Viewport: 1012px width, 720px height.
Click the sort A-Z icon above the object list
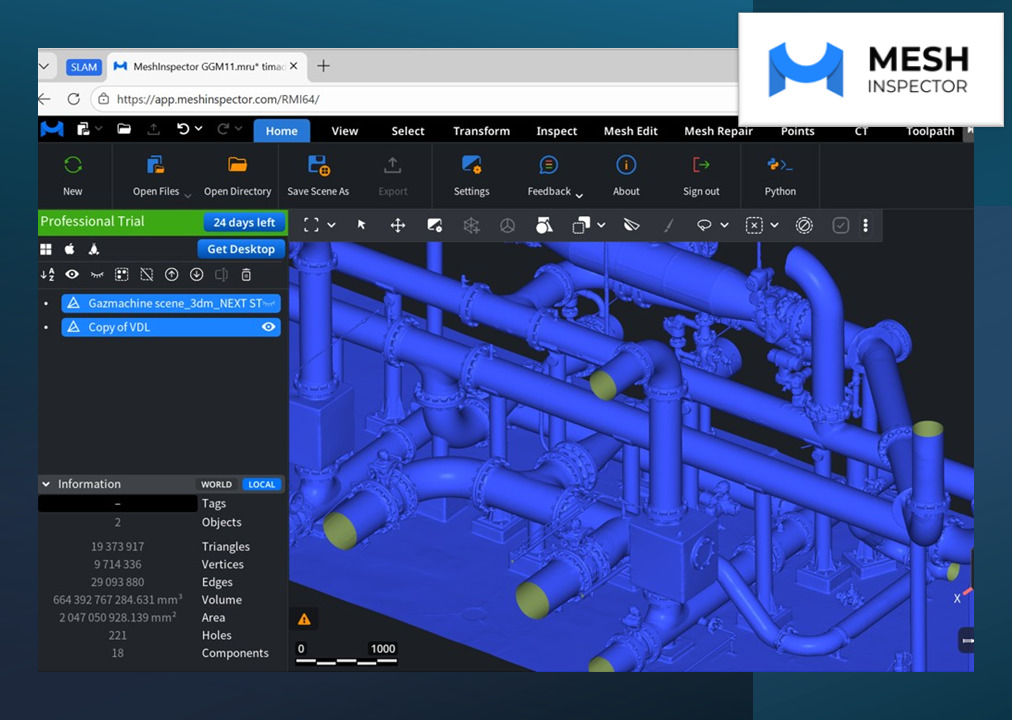click(x=47, y=274)
